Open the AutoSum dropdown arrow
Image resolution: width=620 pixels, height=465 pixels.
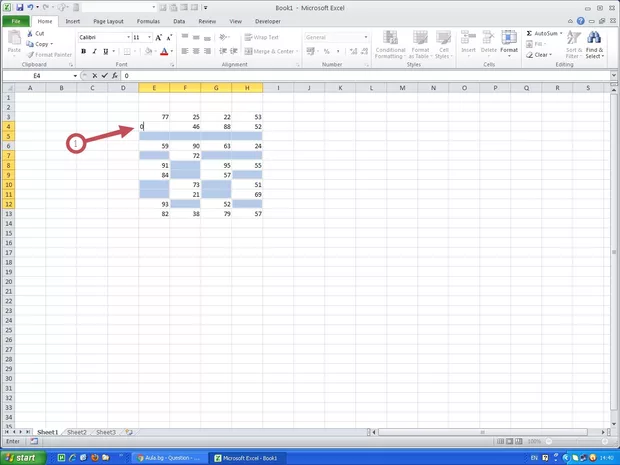(561, 34)
